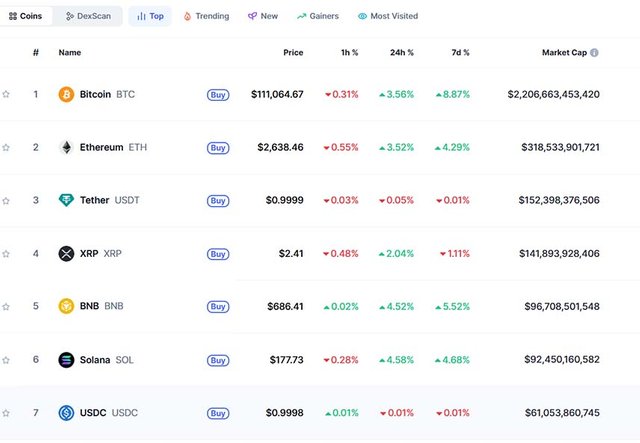The width and height of the screenshot is (640, 443).
Task: Toggle the watchlist star for Tether
Action: (6, 200)
